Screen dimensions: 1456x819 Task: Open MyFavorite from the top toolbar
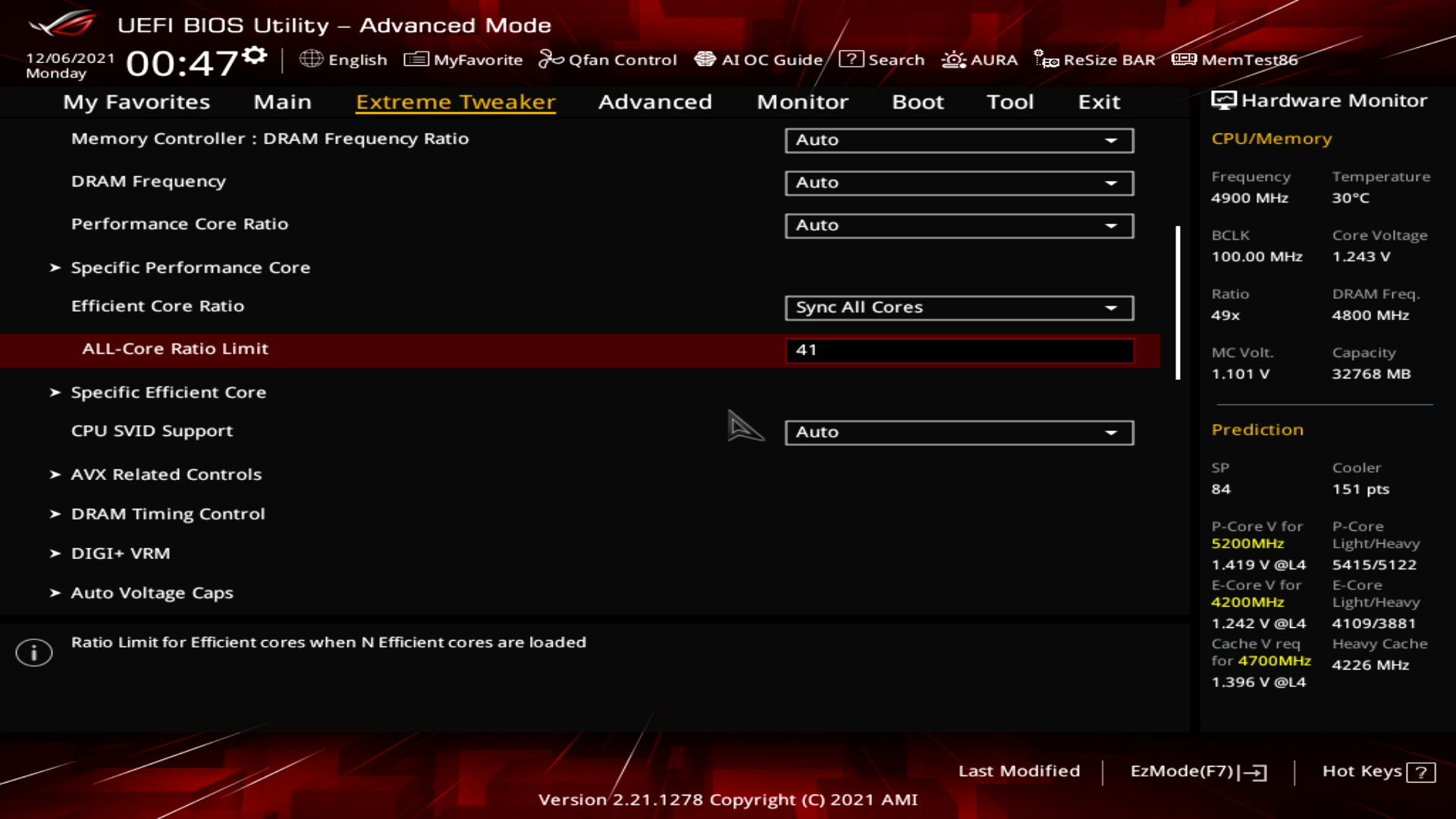click(x=463, y=59)
